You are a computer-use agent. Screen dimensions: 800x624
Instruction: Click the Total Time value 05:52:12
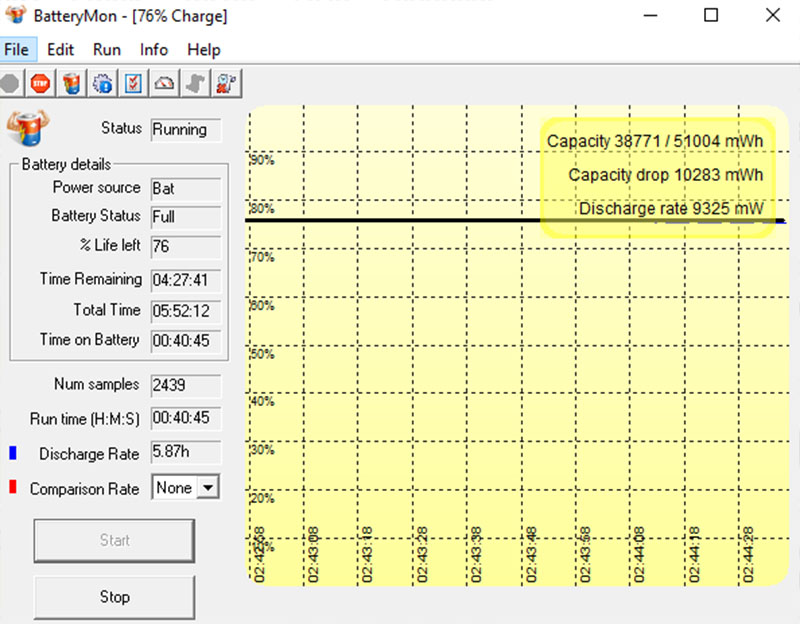point(186,311)
